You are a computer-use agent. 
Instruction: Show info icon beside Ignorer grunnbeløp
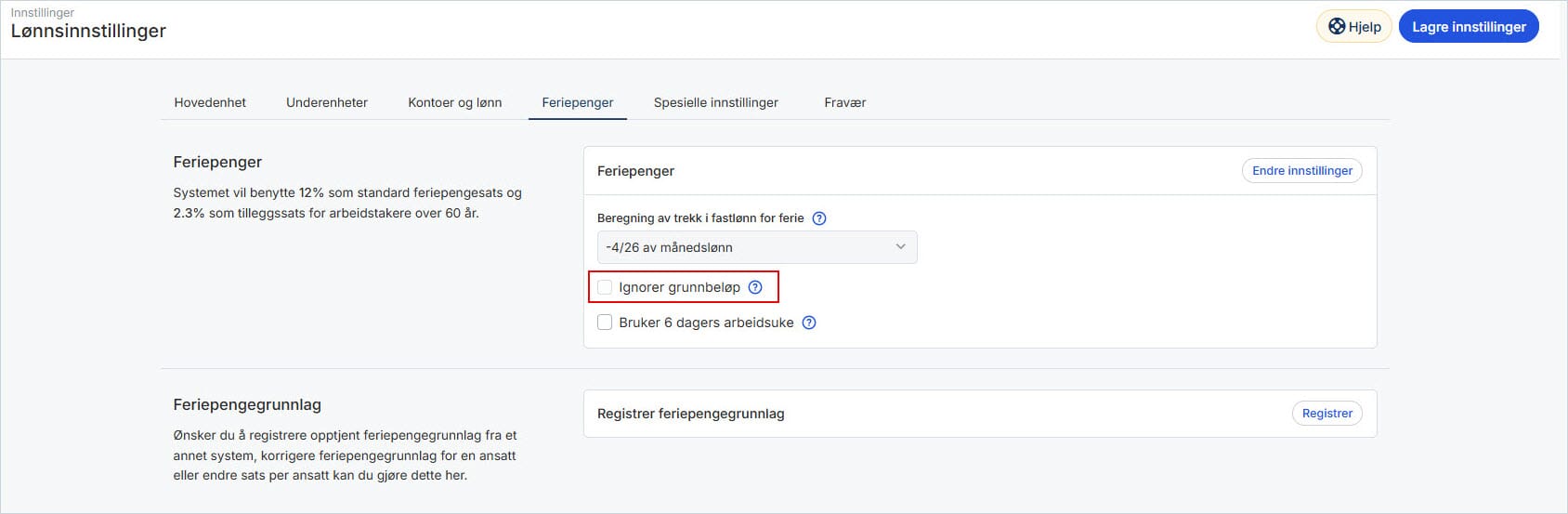[755, 287]
